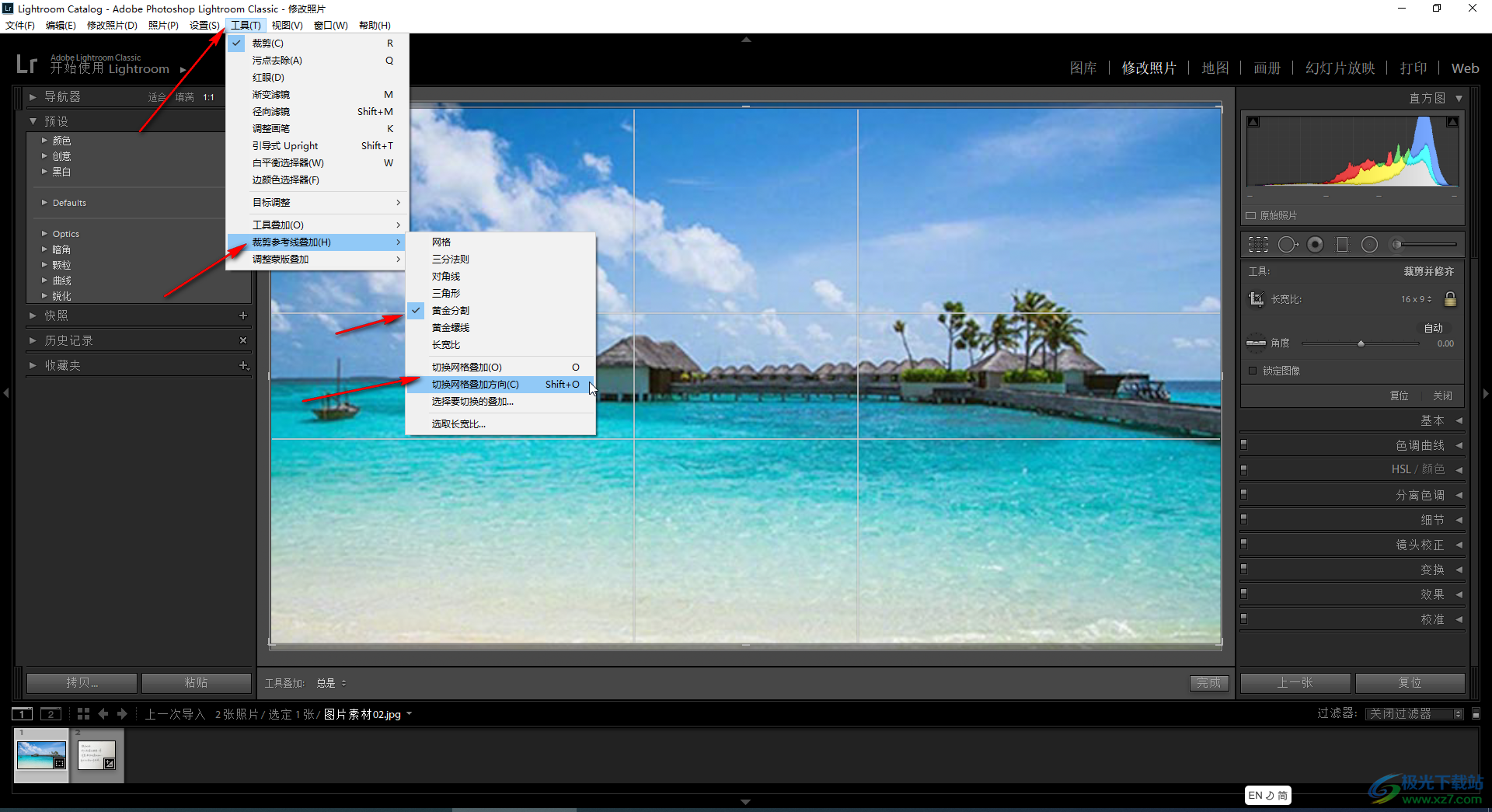The width and height of the screenshot is (1492, 812).
Task: Toggle the filter switch at filmstrip right
Action: pos(1476,713)
